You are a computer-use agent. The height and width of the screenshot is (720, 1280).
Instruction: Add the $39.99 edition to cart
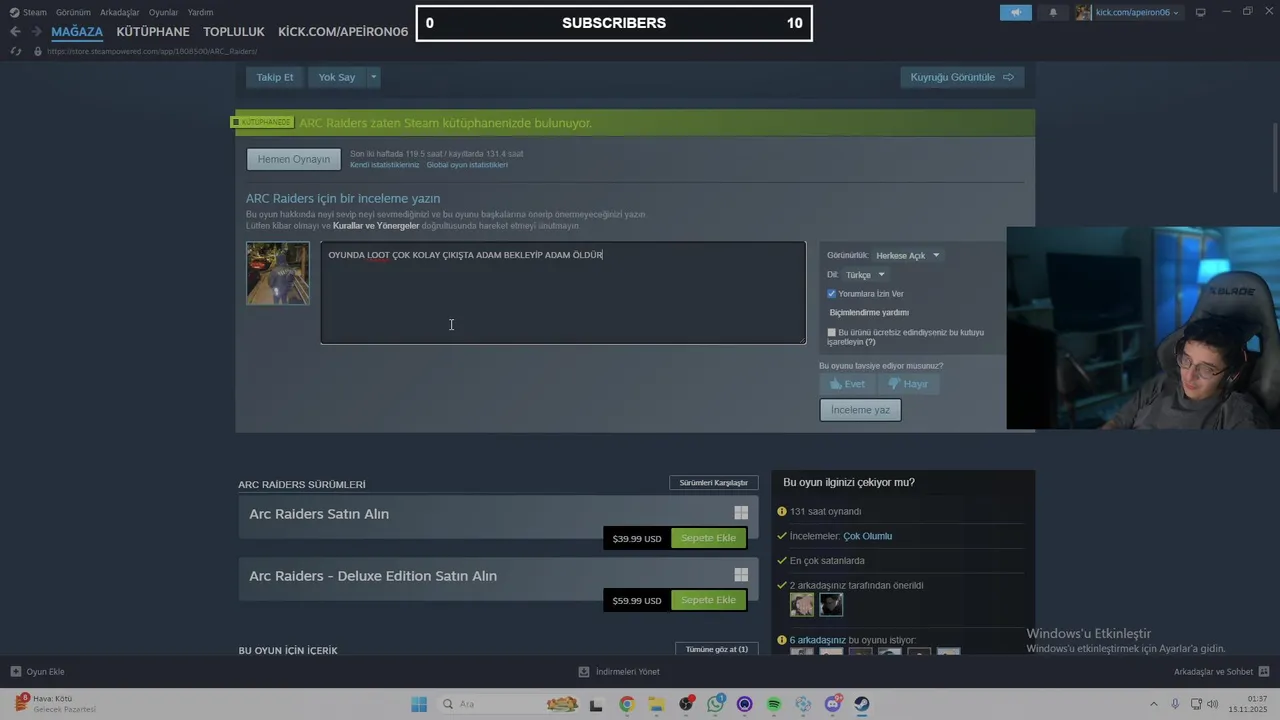[708, 538]
